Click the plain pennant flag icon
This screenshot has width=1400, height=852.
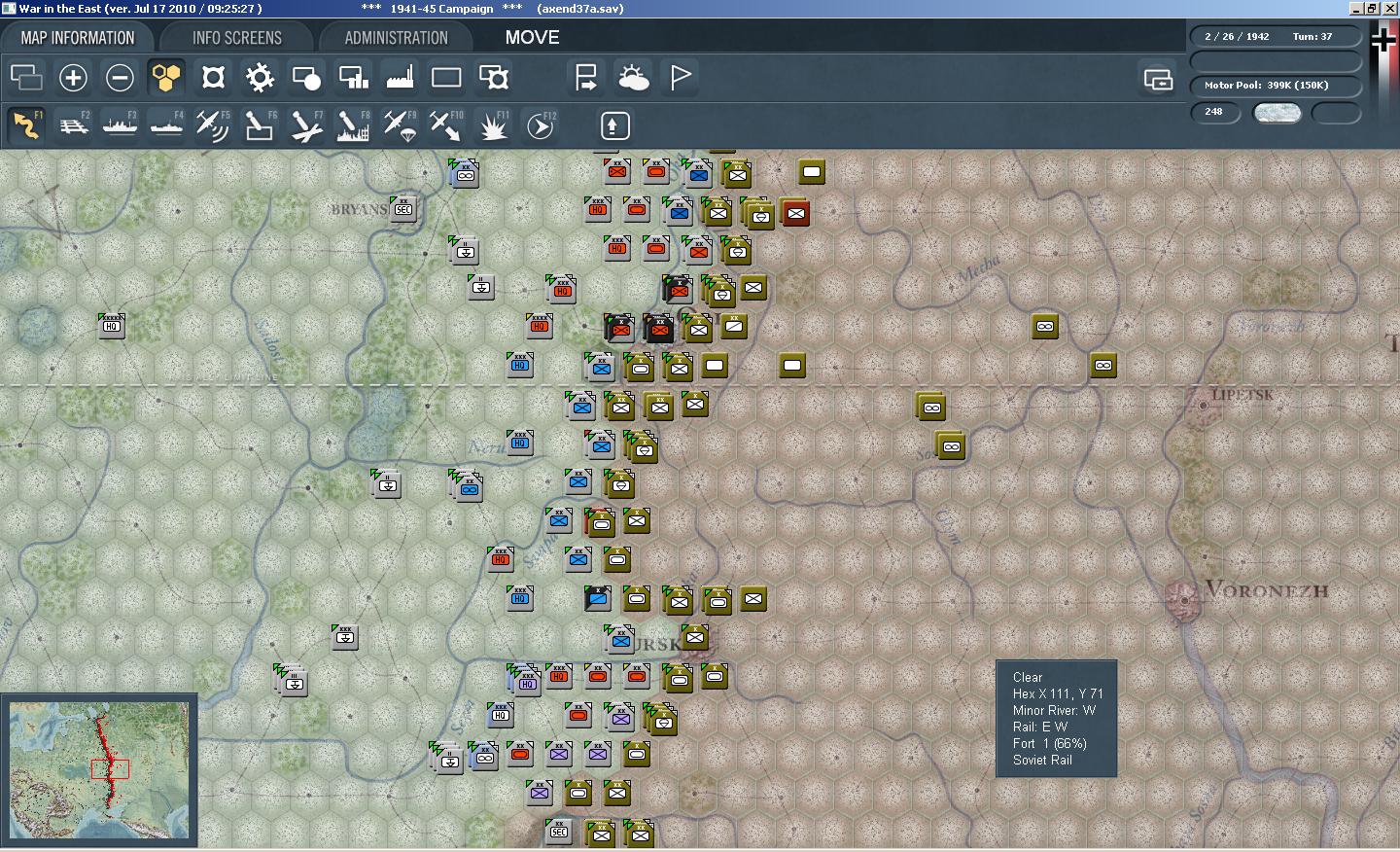681,77
